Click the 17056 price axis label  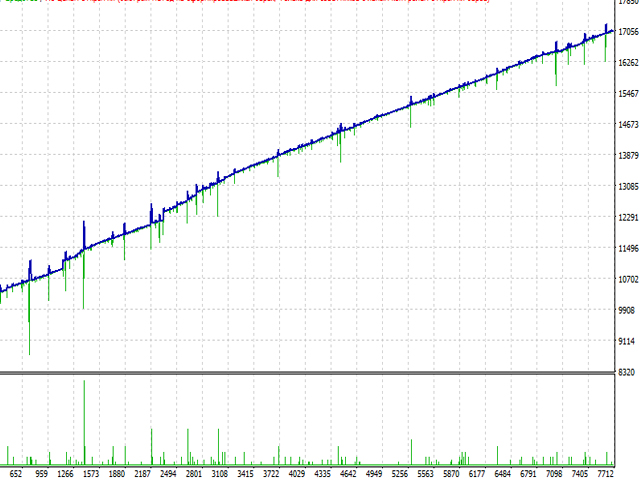(x=627, y=32)
